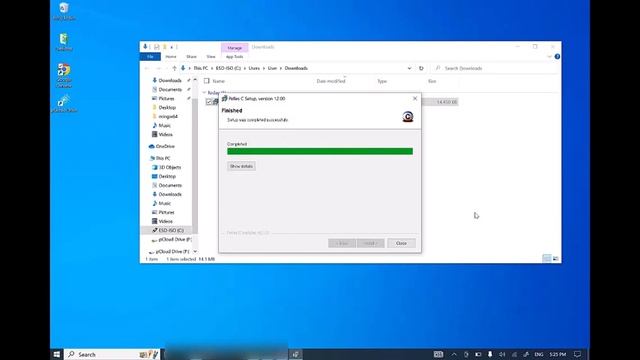Open the touch keyboard tray icon

438,354
